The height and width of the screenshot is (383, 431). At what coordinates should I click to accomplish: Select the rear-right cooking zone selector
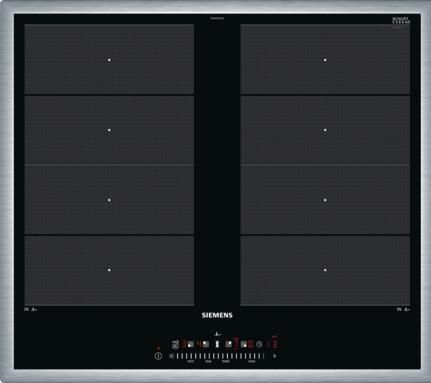229,344
